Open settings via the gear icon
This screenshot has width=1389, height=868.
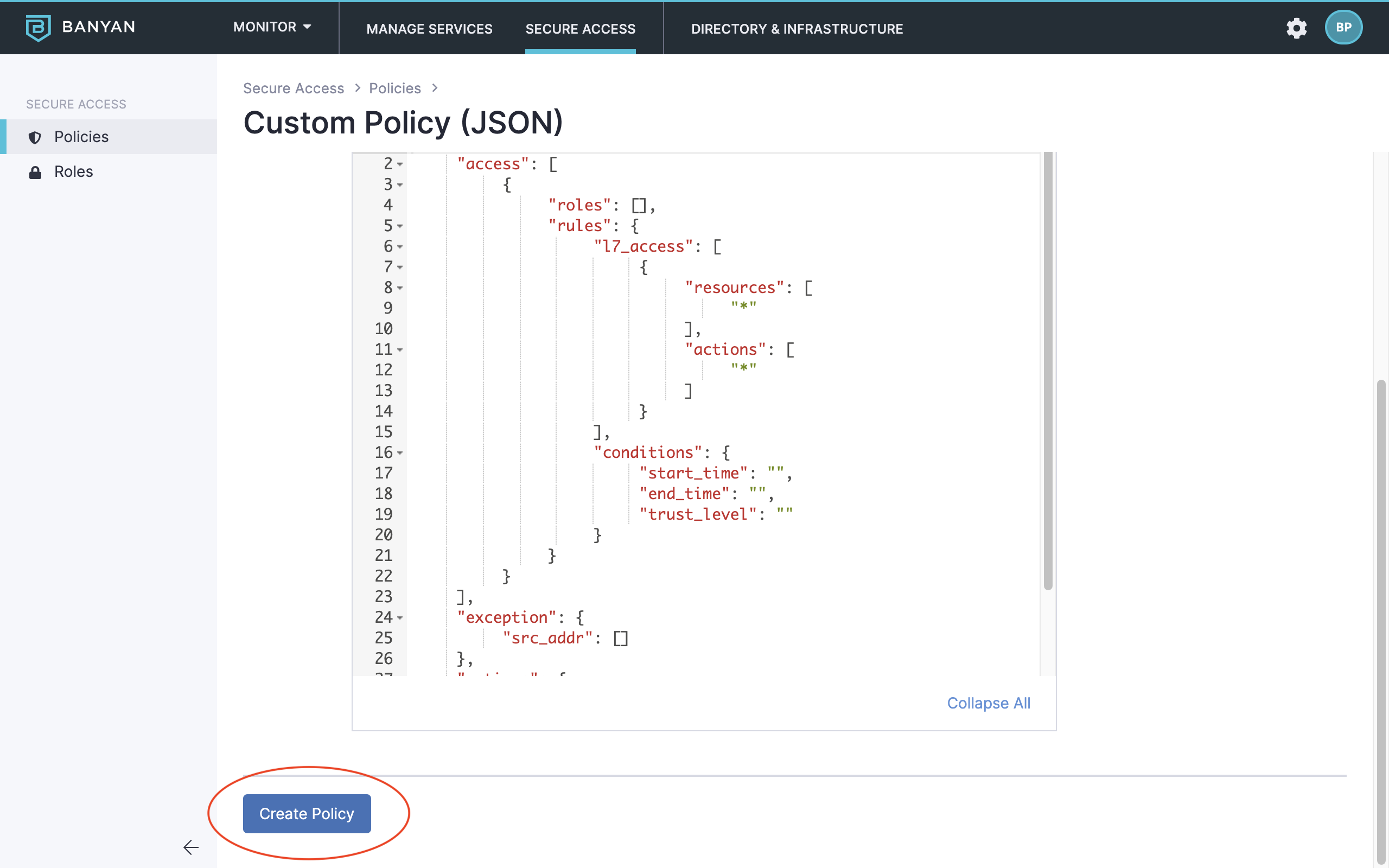click(1296, 28)
